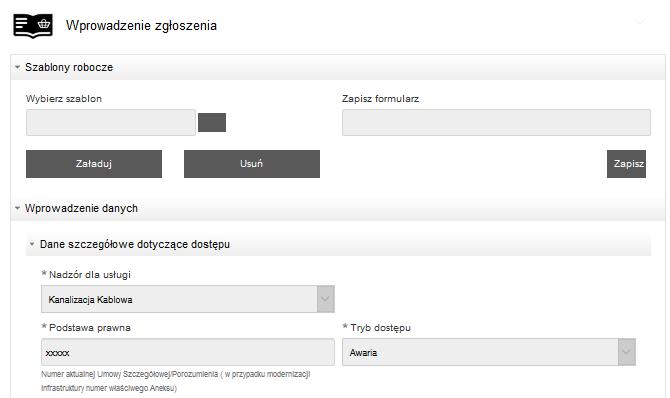Viewport: 670px width, 398px height.
Task: Click the Usuń button
Action: (252, 164)
